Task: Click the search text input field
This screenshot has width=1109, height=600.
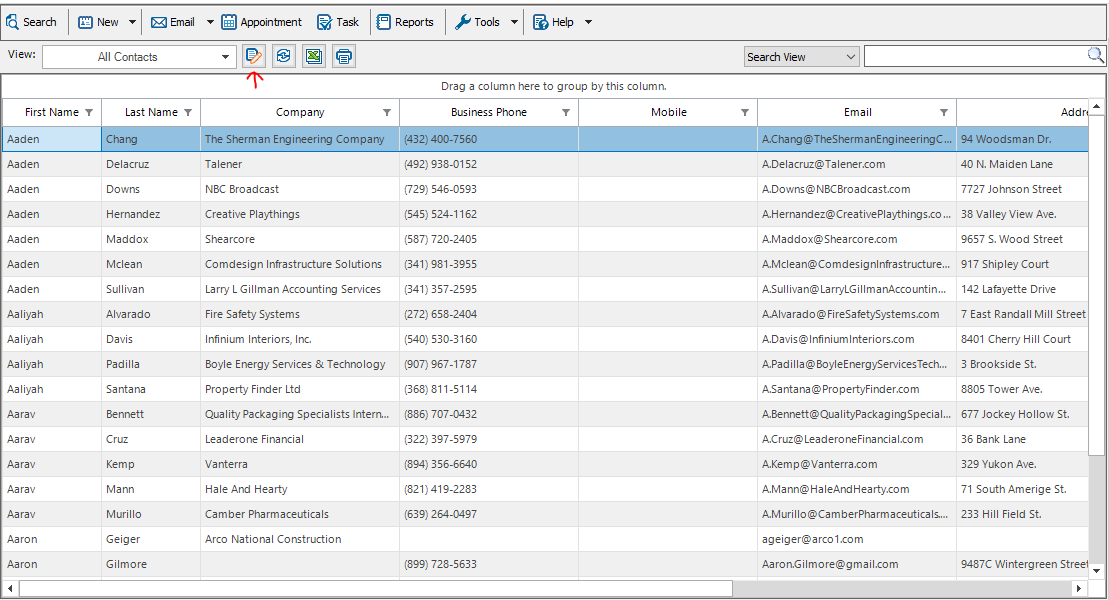Action: click(x=975, y=57)
